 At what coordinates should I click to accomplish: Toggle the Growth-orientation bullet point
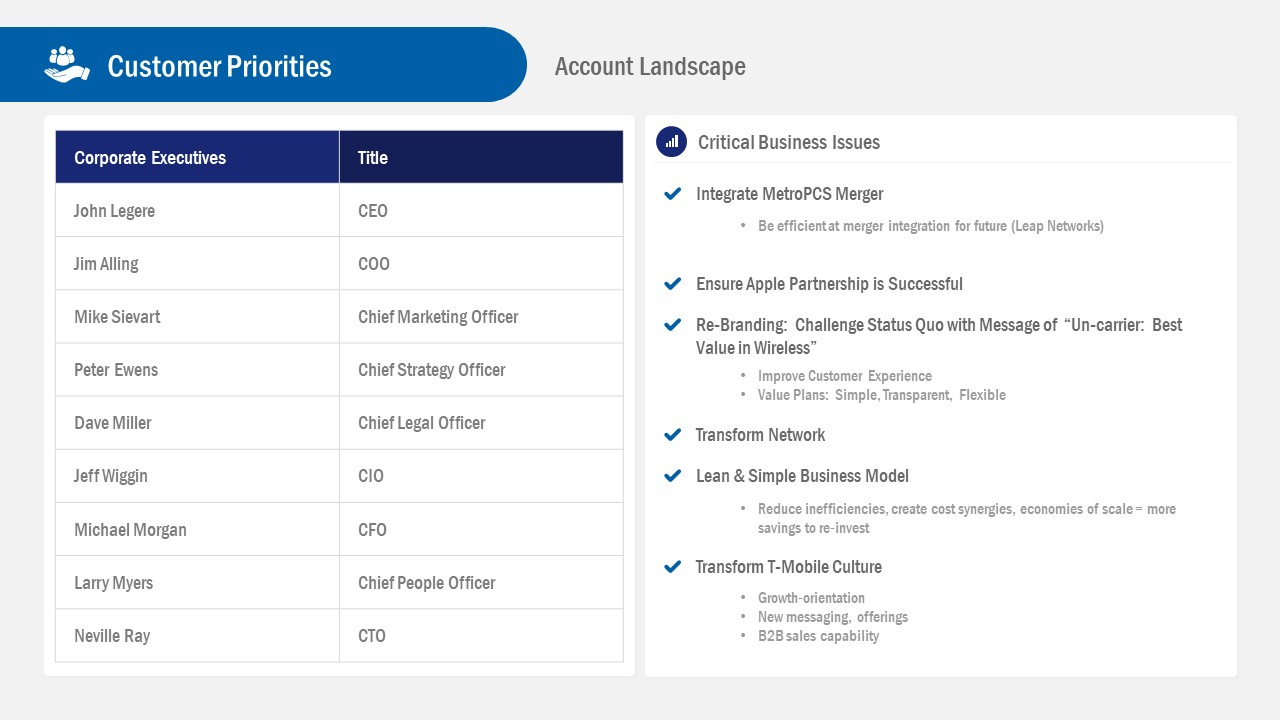tap(811, 597)
